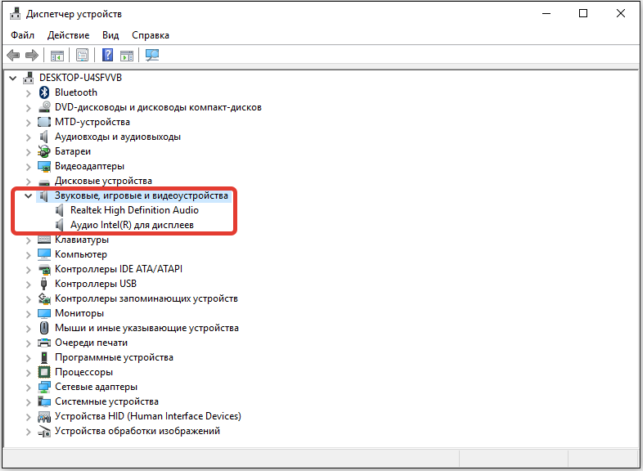Image resolution: width=643 pixels, height=471 pixels.
Task: Select the Контроллеры запоминающих устройств label
Action: tap(146, 298)
